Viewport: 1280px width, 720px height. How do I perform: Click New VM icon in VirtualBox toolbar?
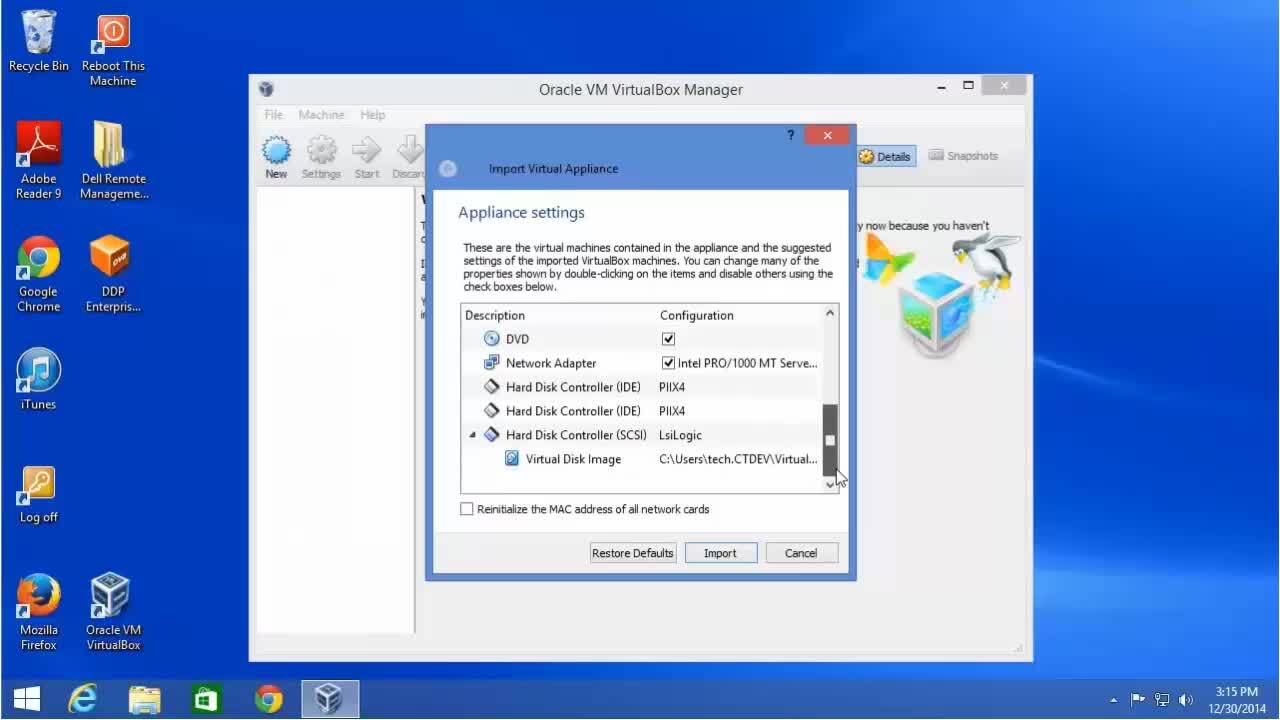click(x=276, y=158)
